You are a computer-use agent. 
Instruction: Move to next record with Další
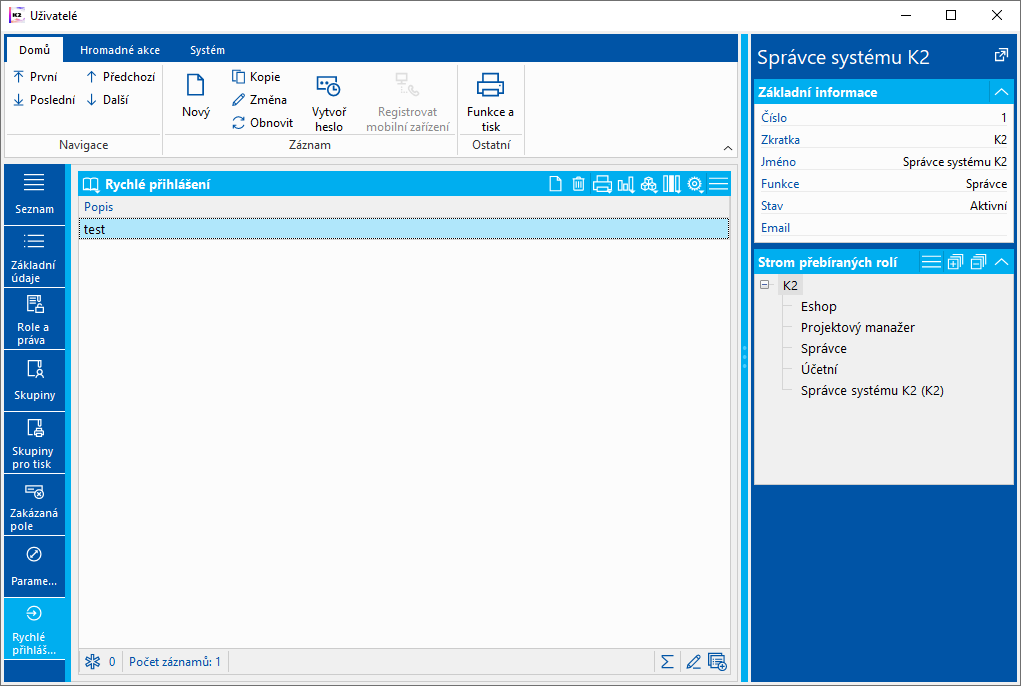107,100
